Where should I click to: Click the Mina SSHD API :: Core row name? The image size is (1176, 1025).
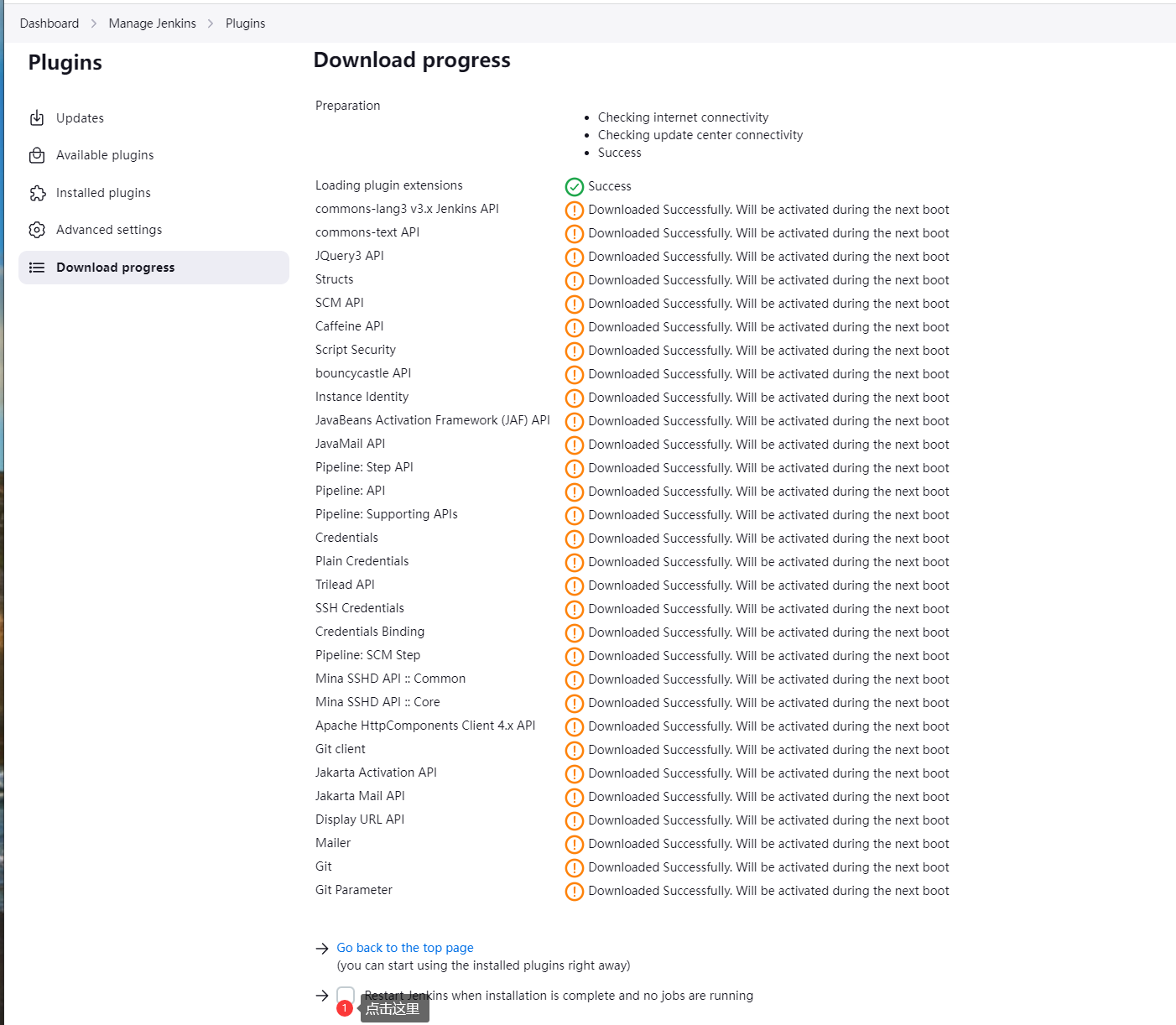(x=377, y=702)
